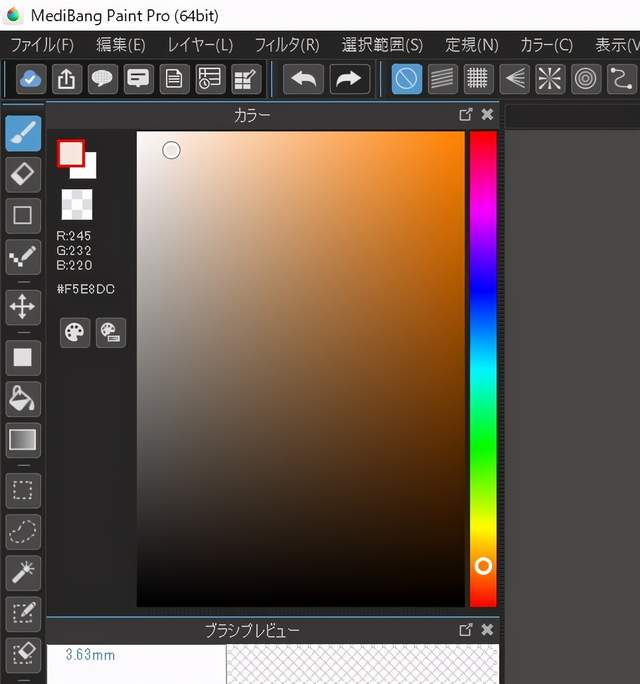The height and width of the screenshot is (684, 640).
Task: Select the Select Eraser tool
Action: pos(23,654)
